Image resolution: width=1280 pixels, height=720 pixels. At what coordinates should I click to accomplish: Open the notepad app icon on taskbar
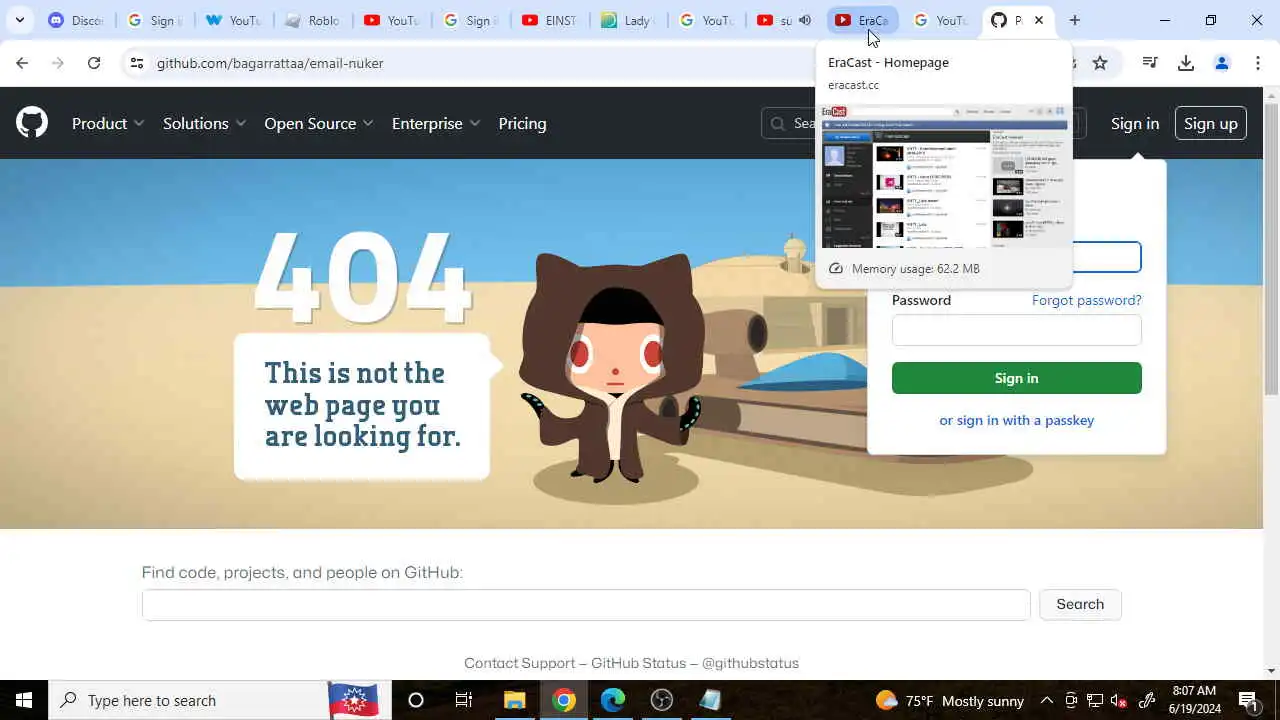coord(711,700)
